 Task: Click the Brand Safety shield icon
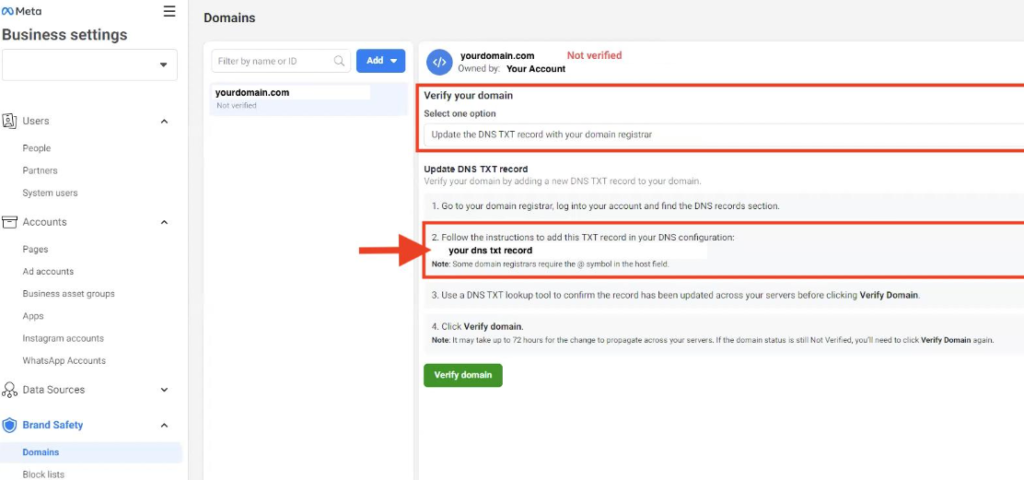[x=9, y=425]
